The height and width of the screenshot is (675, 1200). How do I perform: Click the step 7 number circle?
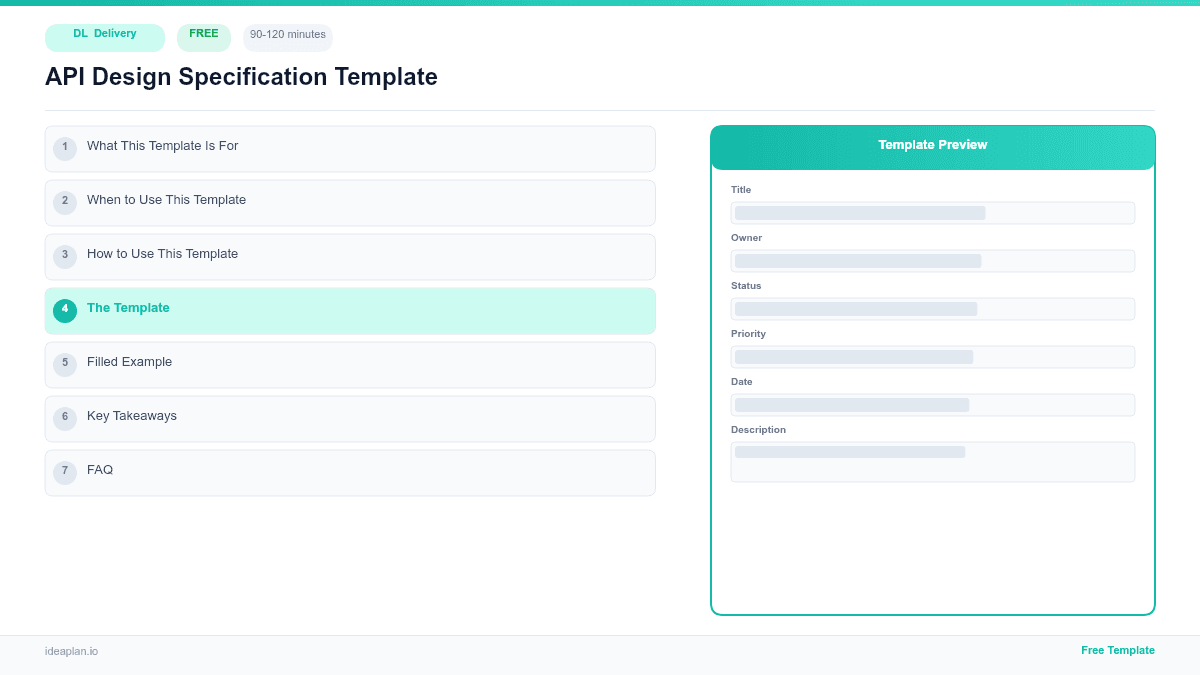tap(65, 471)
